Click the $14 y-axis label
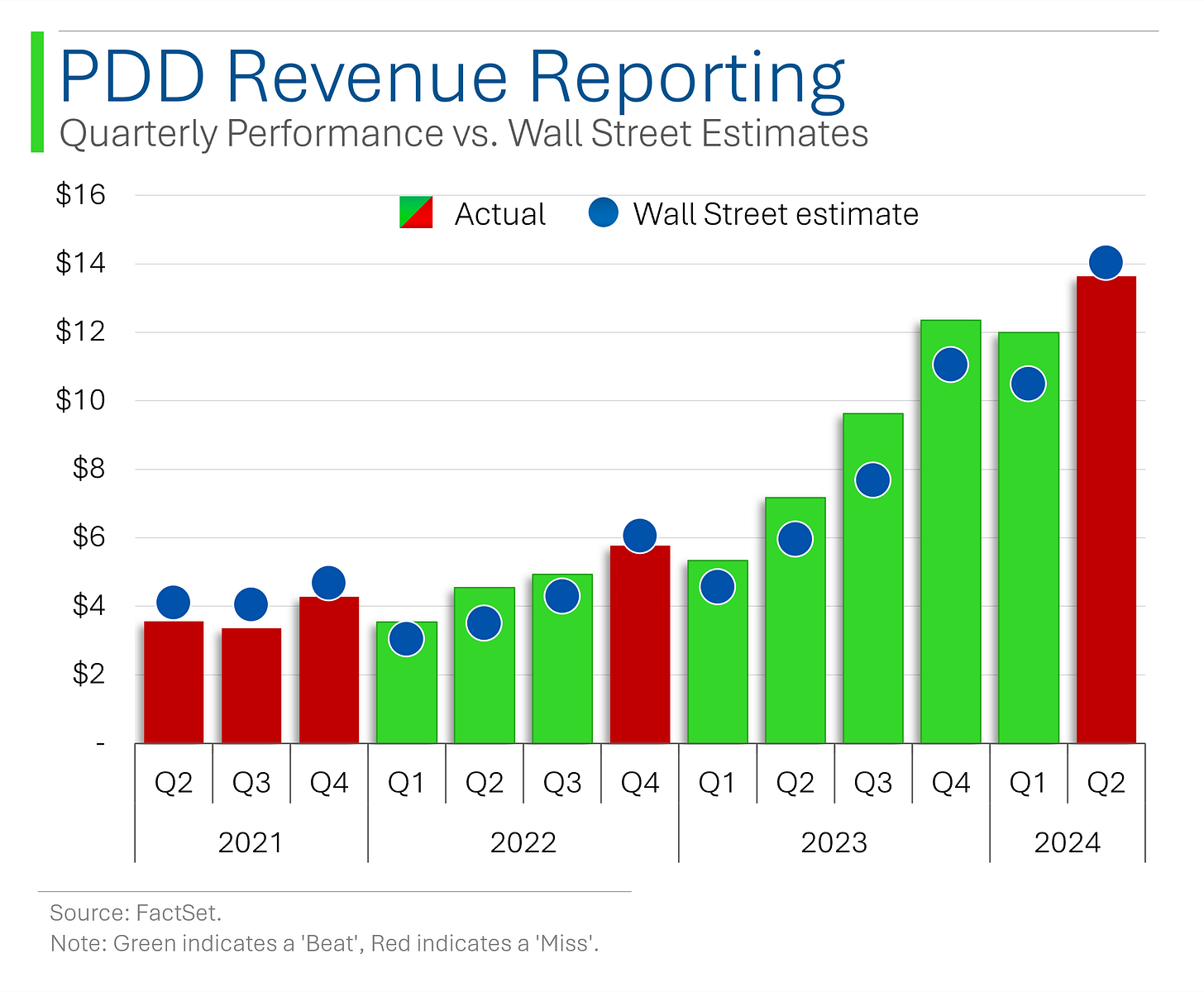This screenshot has height=992, width=1204. pyautogui.click(x=81, y=264)
